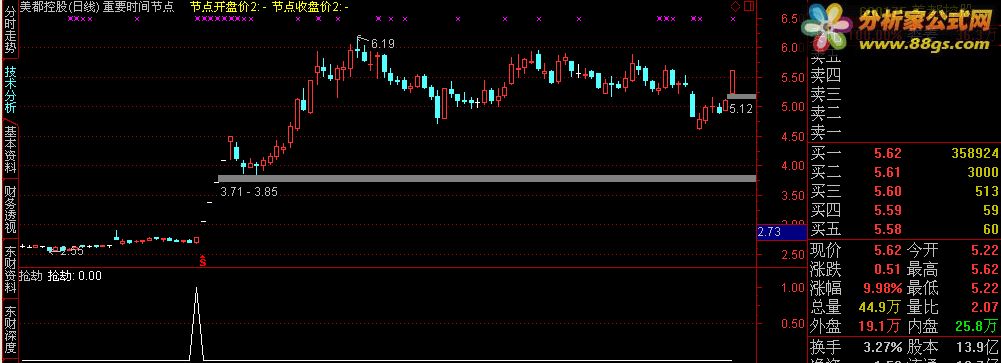Click the 涨跌 value 0.51

[888, 269]
